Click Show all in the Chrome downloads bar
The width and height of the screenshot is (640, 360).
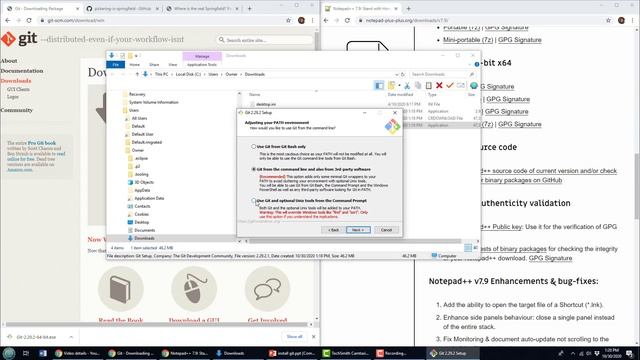(294, 337)
